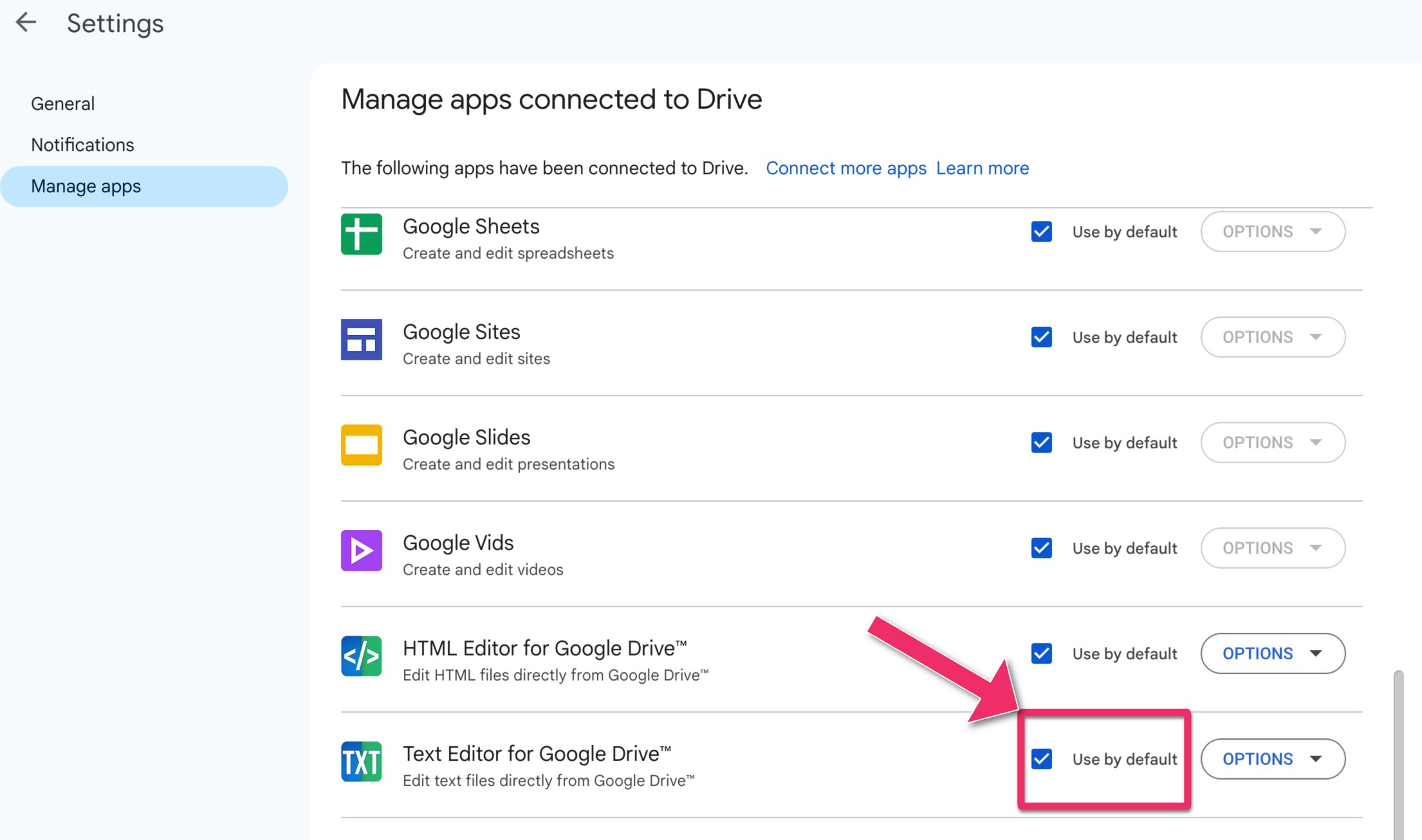Screen dimensions: 1422x840
Task: Click the HTML Editor app icon
Action: [x=361, y=655]
